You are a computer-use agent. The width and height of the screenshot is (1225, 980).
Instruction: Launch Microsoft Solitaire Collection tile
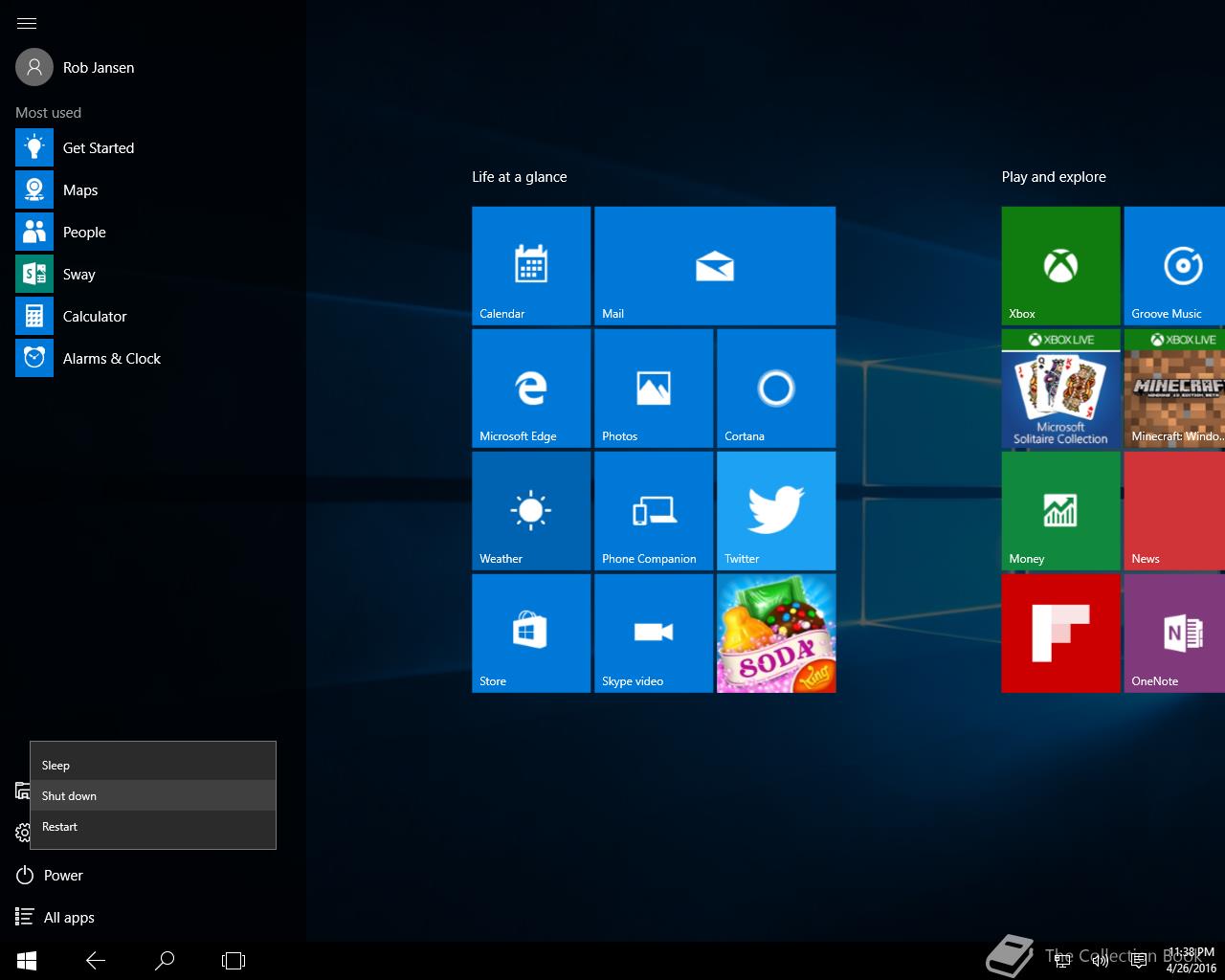point(1060,389)
